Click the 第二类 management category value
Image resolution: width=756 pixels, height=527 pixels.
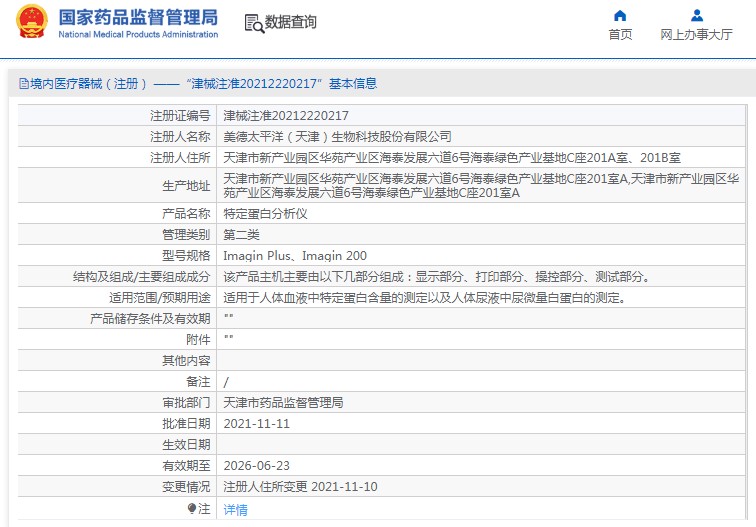pos(241,235)
